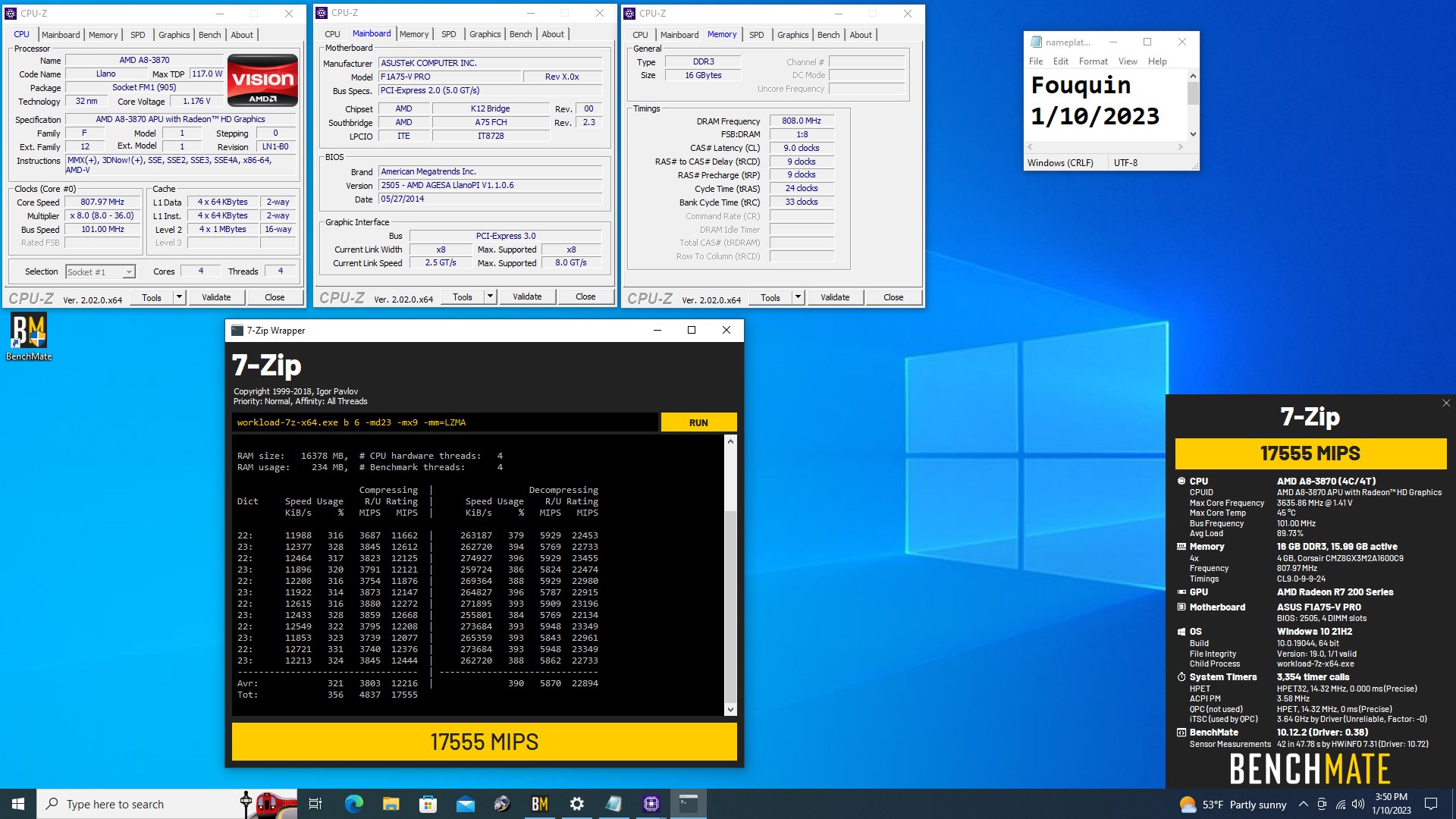Click the 'UTF-8' Notepad status bar entry

pyautogui.click(x=1125, y=163)
